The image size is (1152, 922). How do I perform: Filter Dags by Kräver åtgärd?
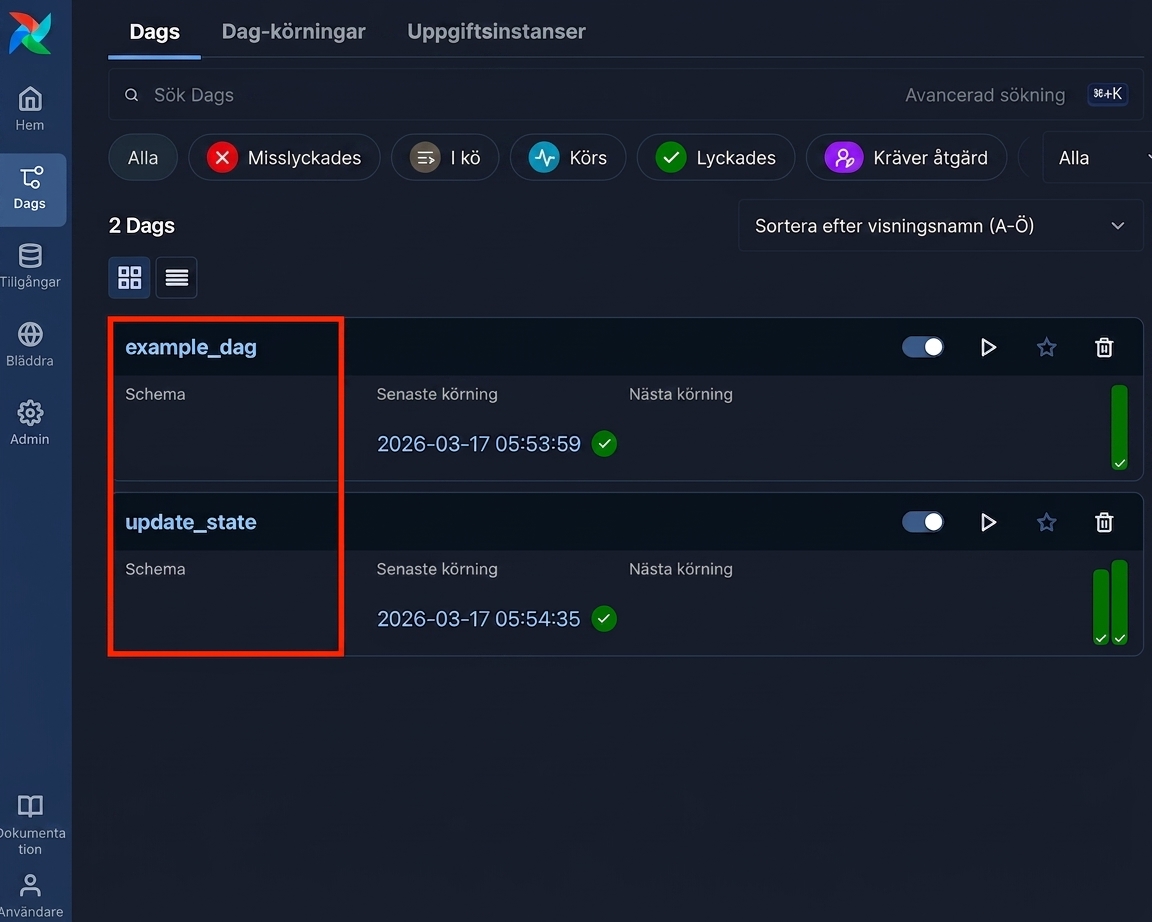tap(906, 157)
